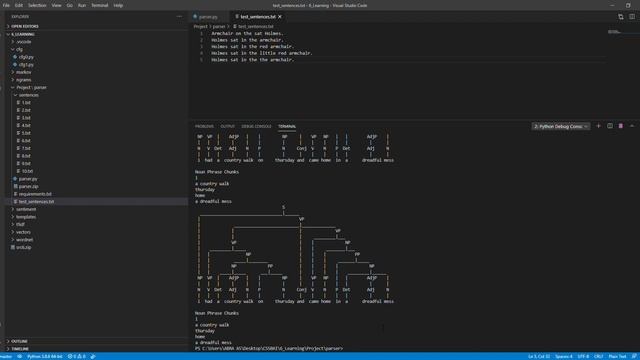
Task: Switch to the parser.py editor tab
Action: (x=209, y=17)
